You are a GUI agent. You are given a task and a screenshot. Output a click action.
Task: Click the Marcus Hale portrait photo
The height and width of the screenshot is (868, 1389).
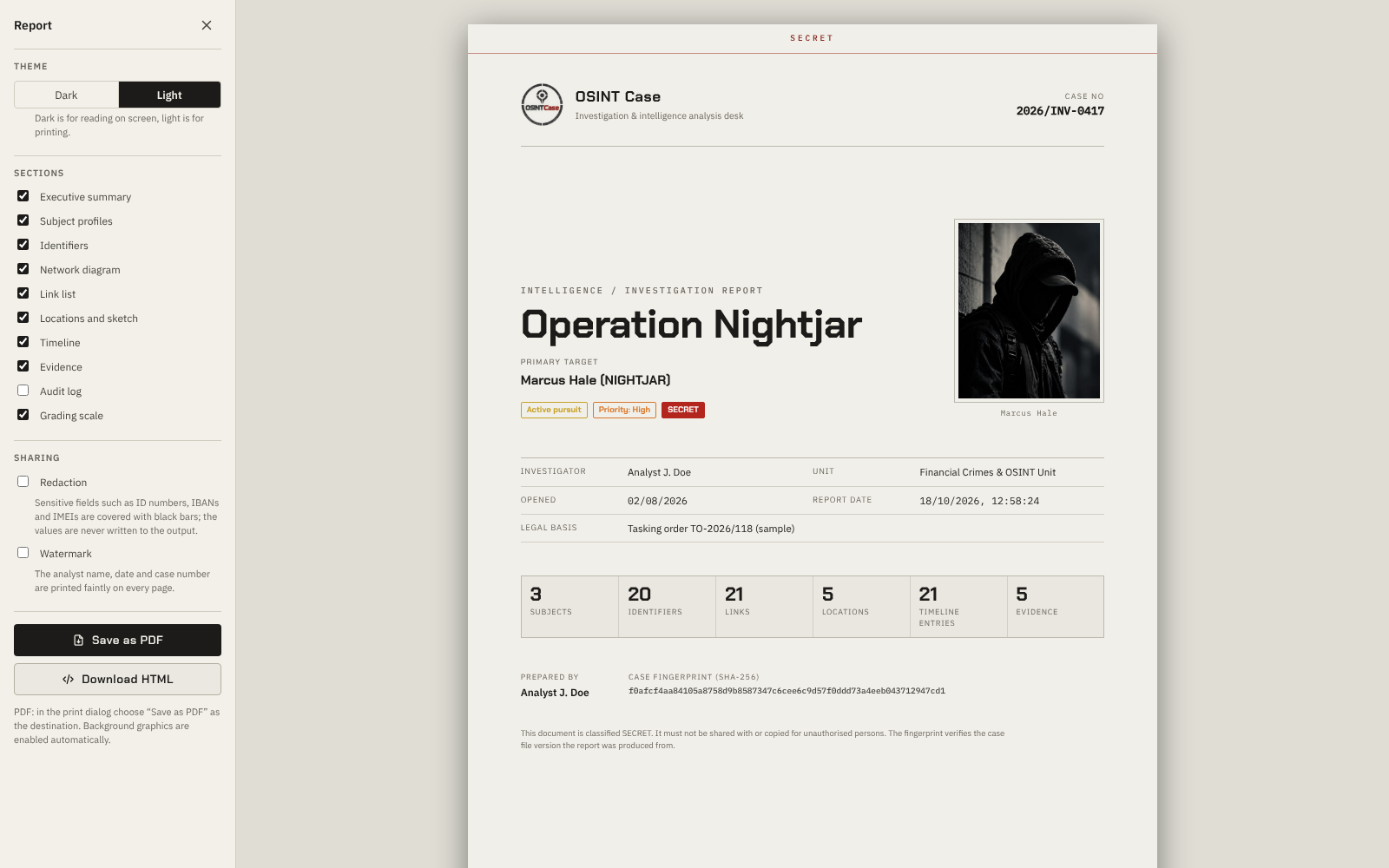pos(1029,311)
